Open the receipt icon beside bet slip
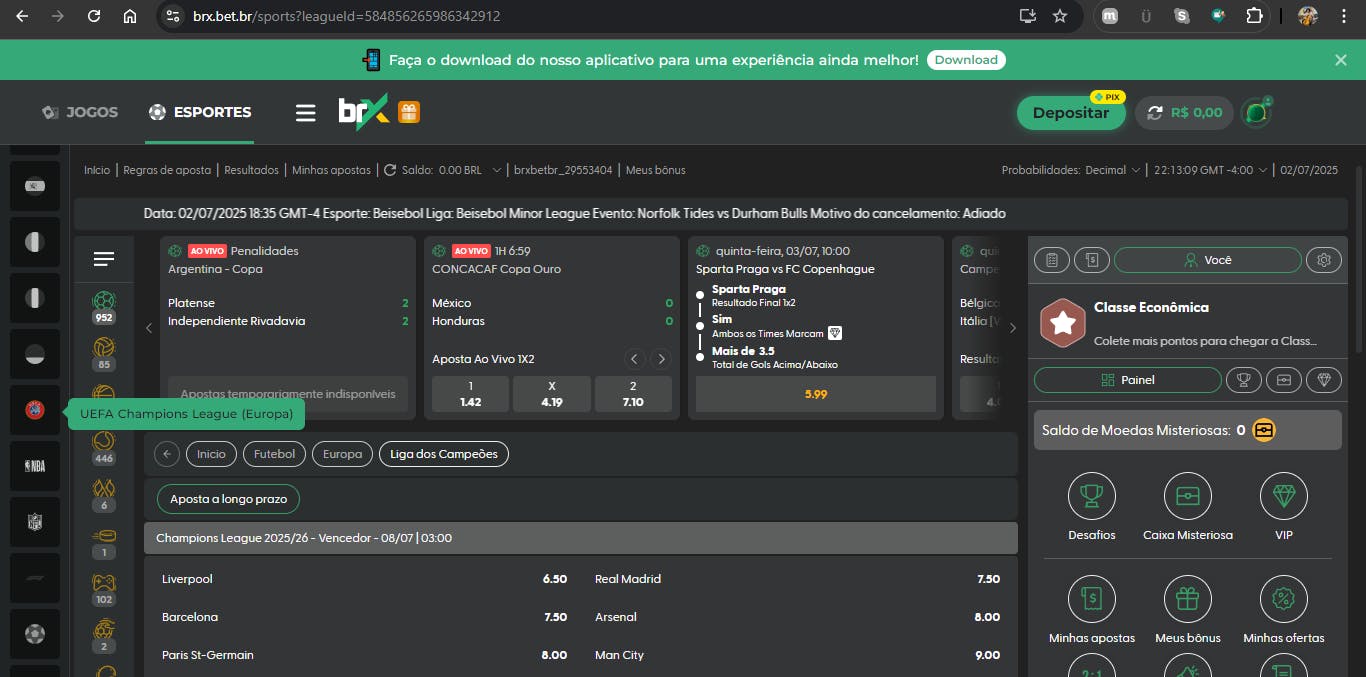The image size is (1366, 677). click(x=1092, y=260)
